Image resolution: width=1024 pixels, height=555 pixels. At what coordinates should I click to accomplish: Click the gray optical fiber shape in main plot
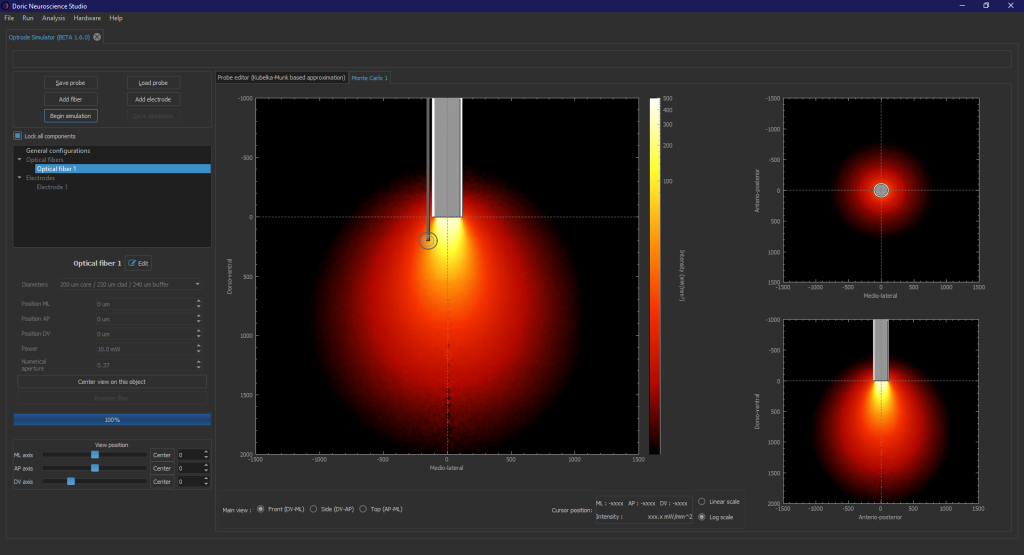pos(447,157)
